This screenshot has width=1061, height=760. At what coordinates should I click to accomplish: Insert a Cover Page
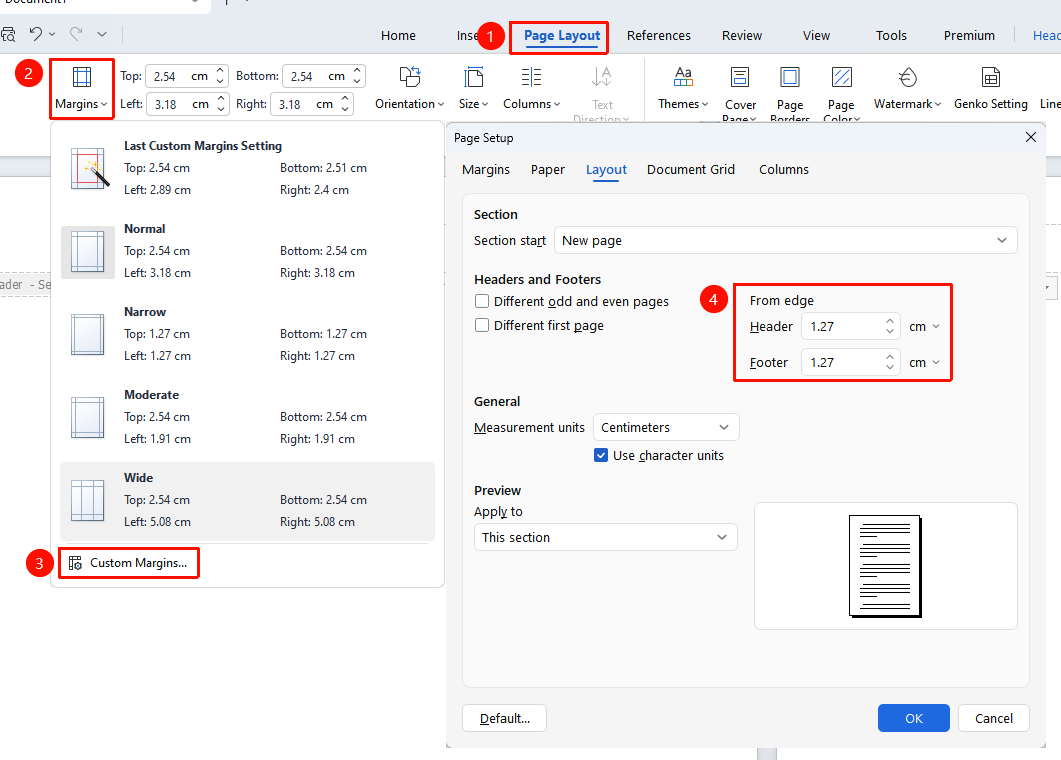pyautogui.click(x=740, y=93)
